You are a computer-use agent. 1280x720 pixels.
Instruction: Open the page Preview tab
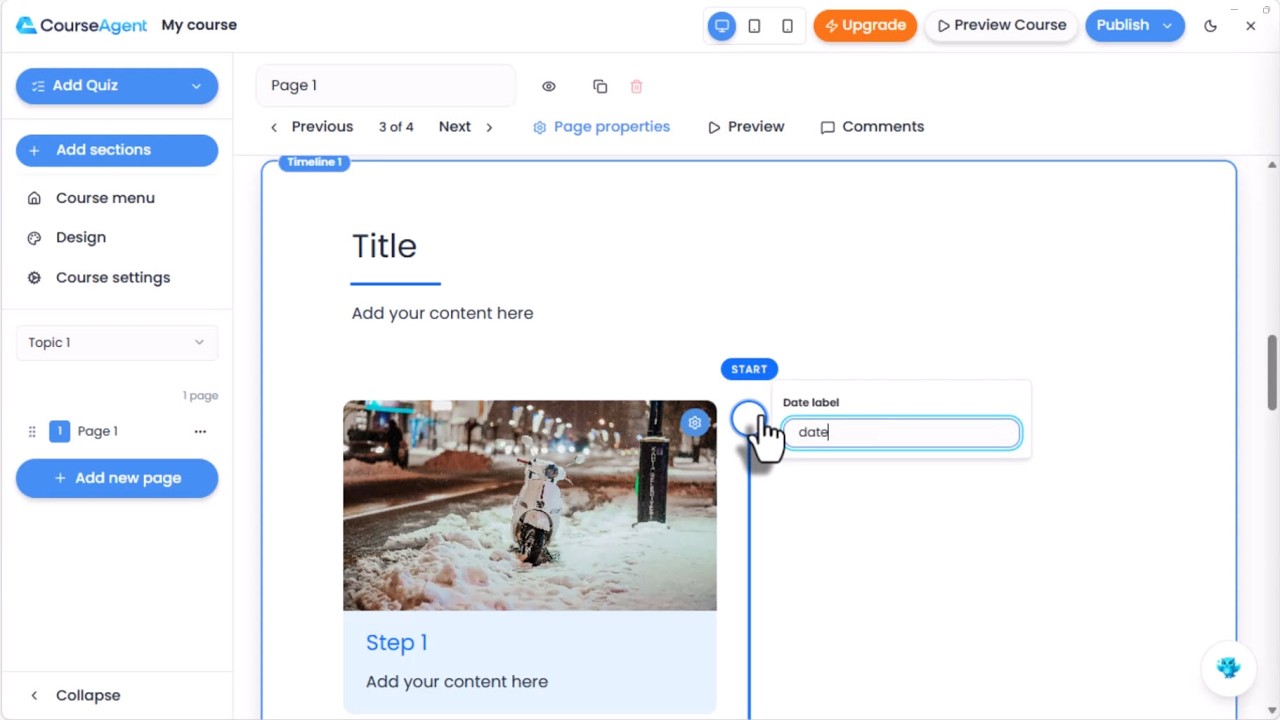(746, 127)
